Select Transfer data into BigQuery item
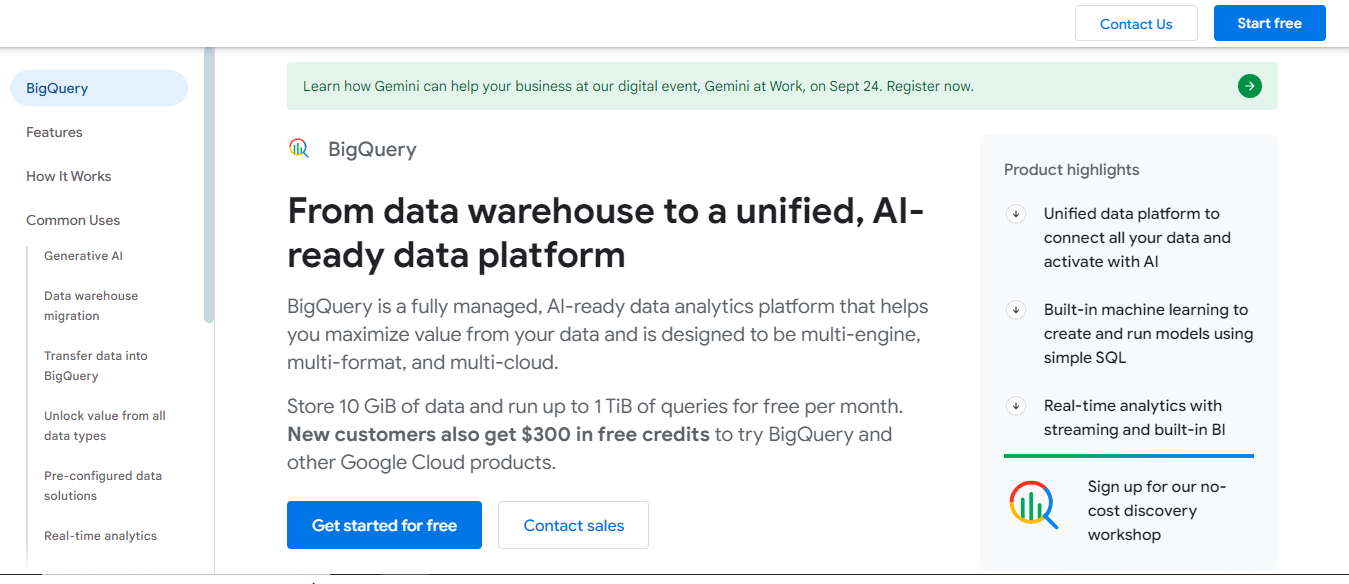 coord(96,366)
